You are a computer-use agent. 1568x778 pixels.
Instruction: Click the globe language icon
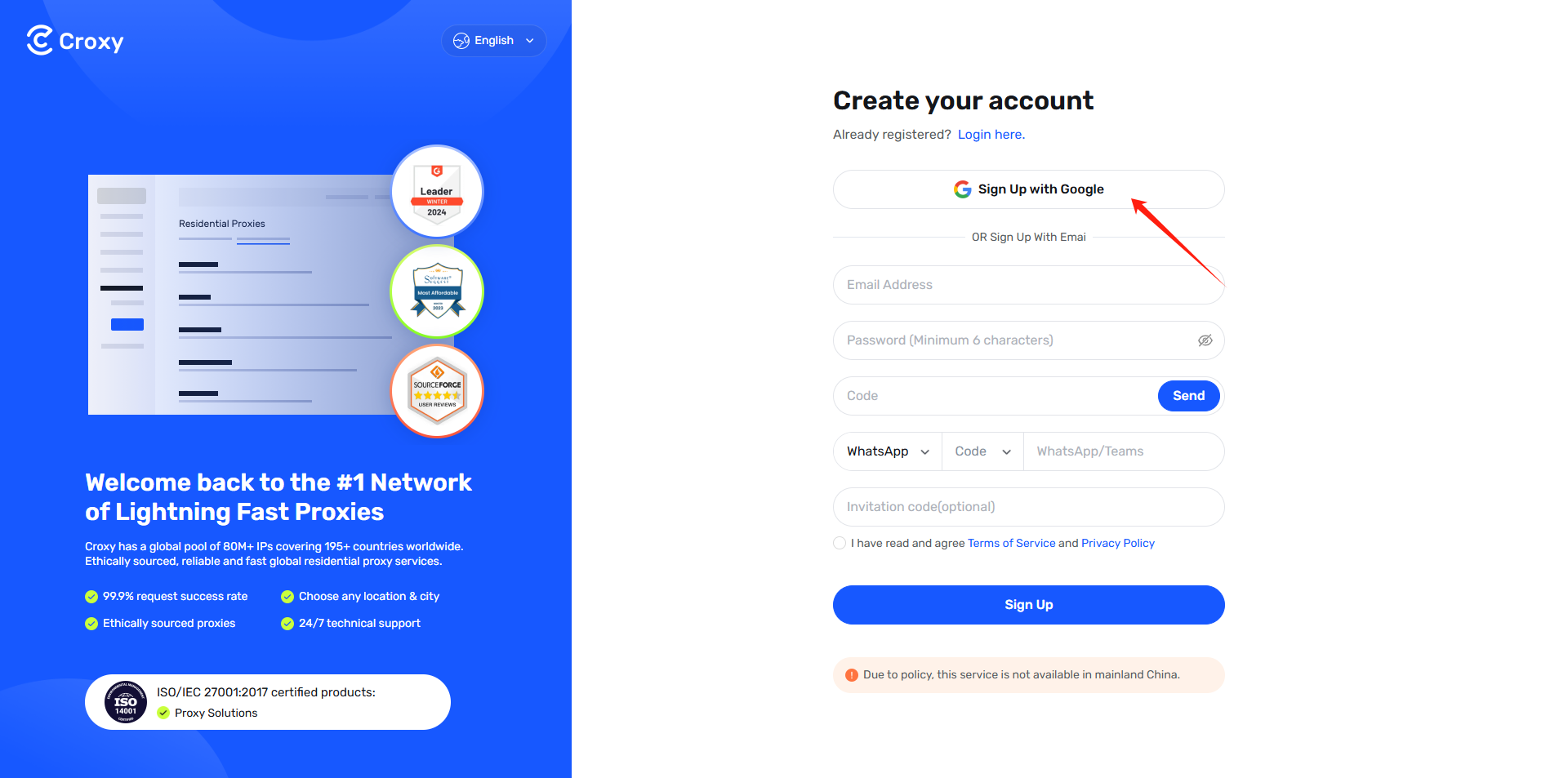tap(461, 41)
